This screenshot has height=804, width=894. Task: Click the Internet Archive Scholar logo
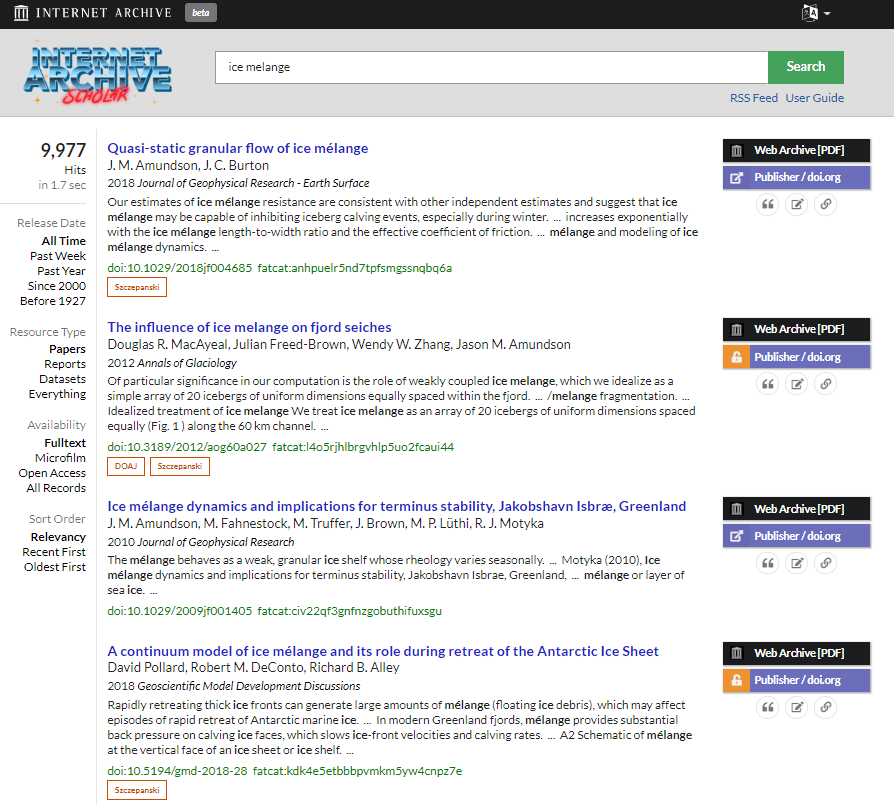click(x=99, y=72)
